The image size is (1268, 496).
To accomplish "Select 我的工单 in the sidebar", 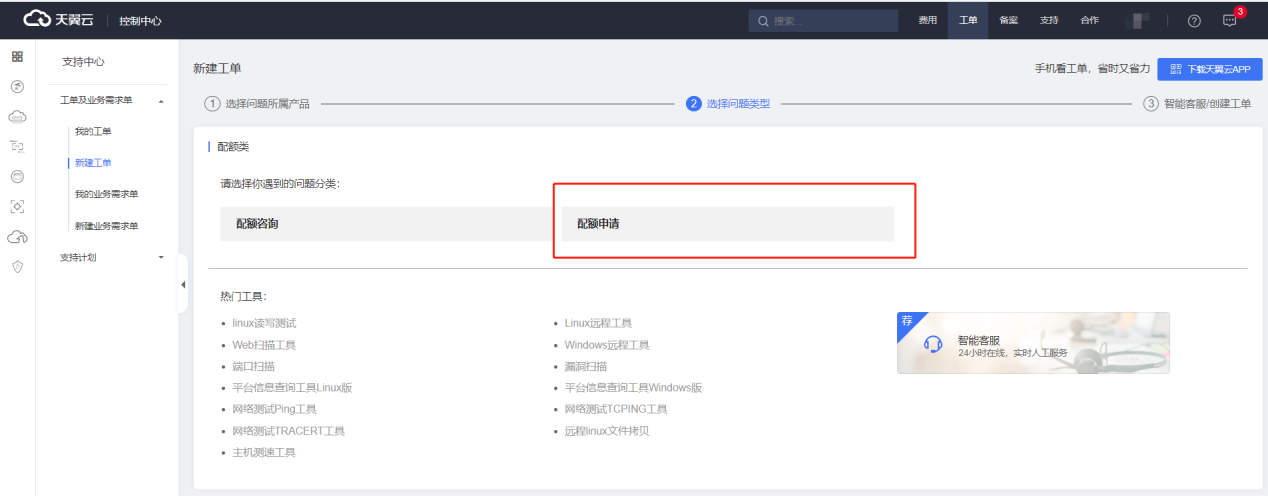I will [x=93, y=131].
